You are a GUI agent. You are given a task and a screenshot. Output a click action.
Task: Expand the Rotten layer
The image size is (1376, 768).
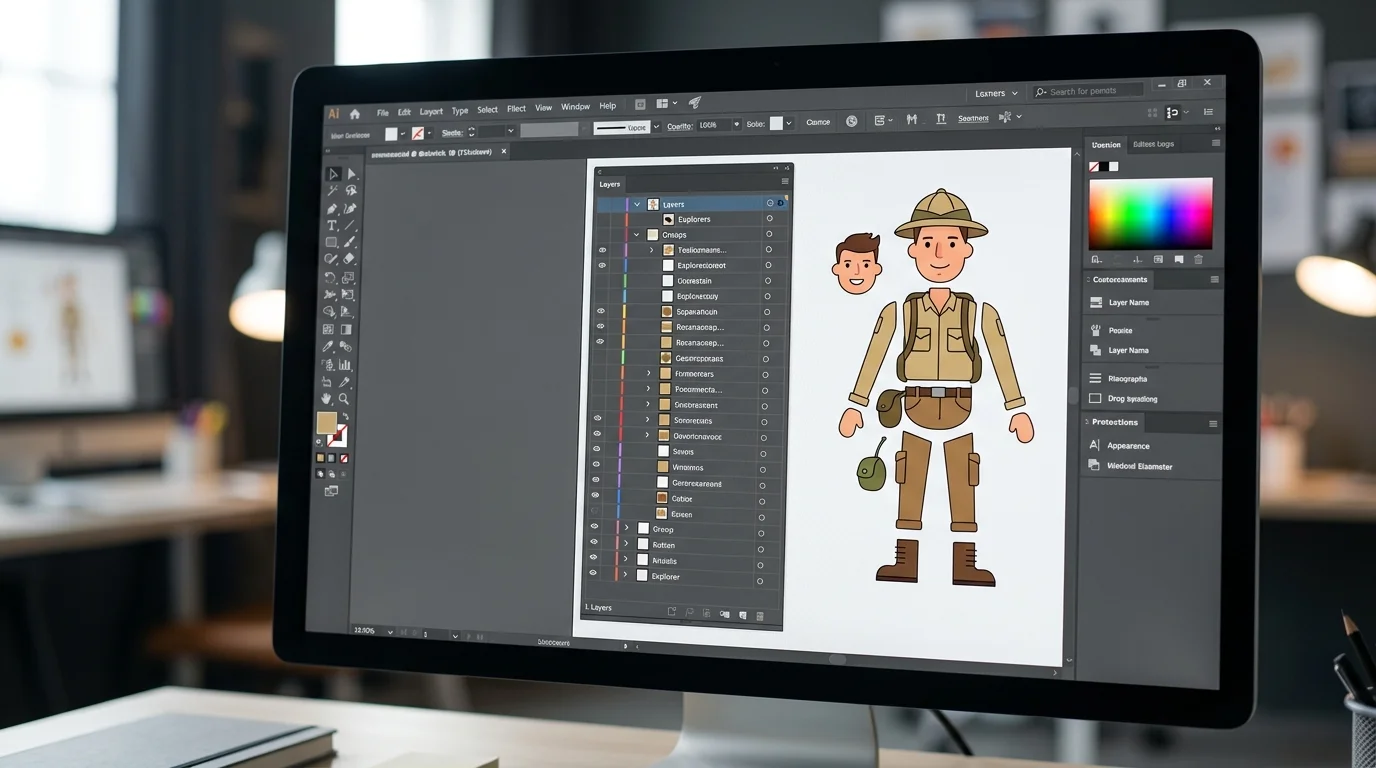[627, 545]
